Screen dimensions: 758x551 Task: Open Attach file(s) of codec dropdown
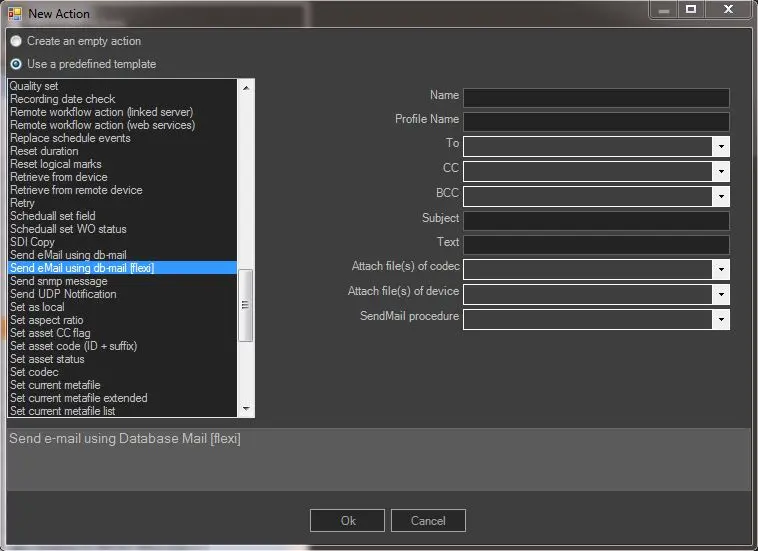coord(720,269)
